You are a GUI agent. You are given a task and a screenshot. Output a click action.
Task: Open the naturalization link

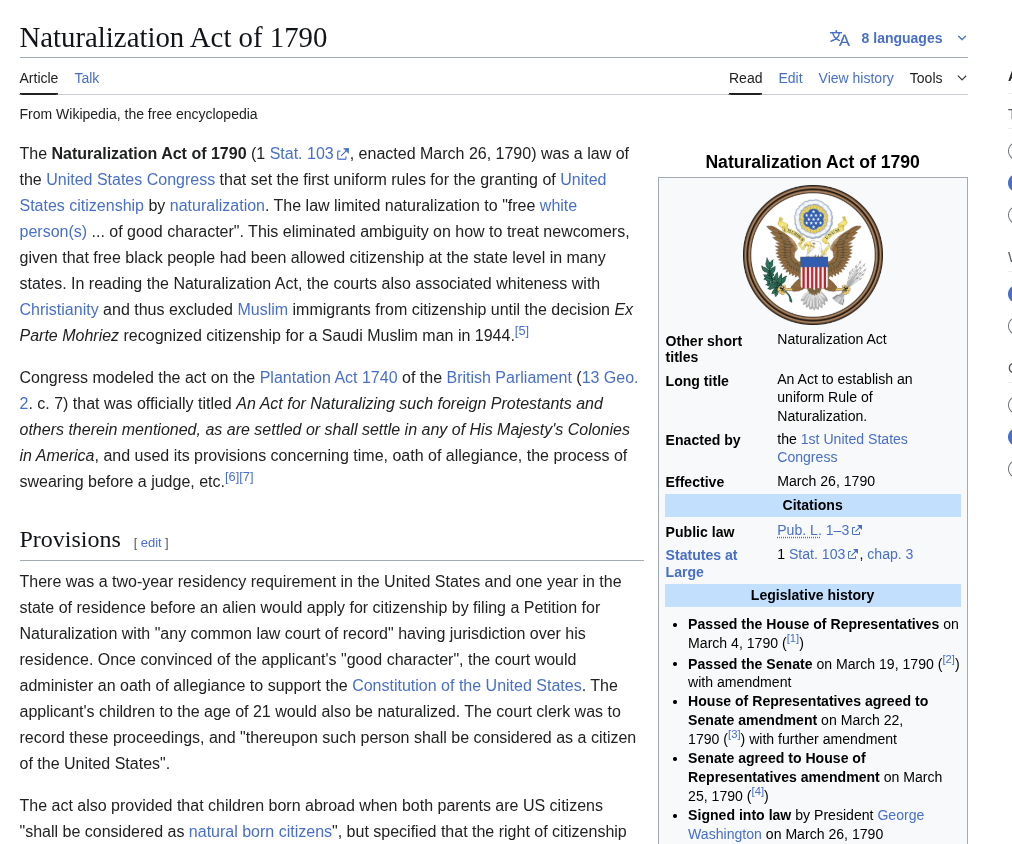coord(217,205)
